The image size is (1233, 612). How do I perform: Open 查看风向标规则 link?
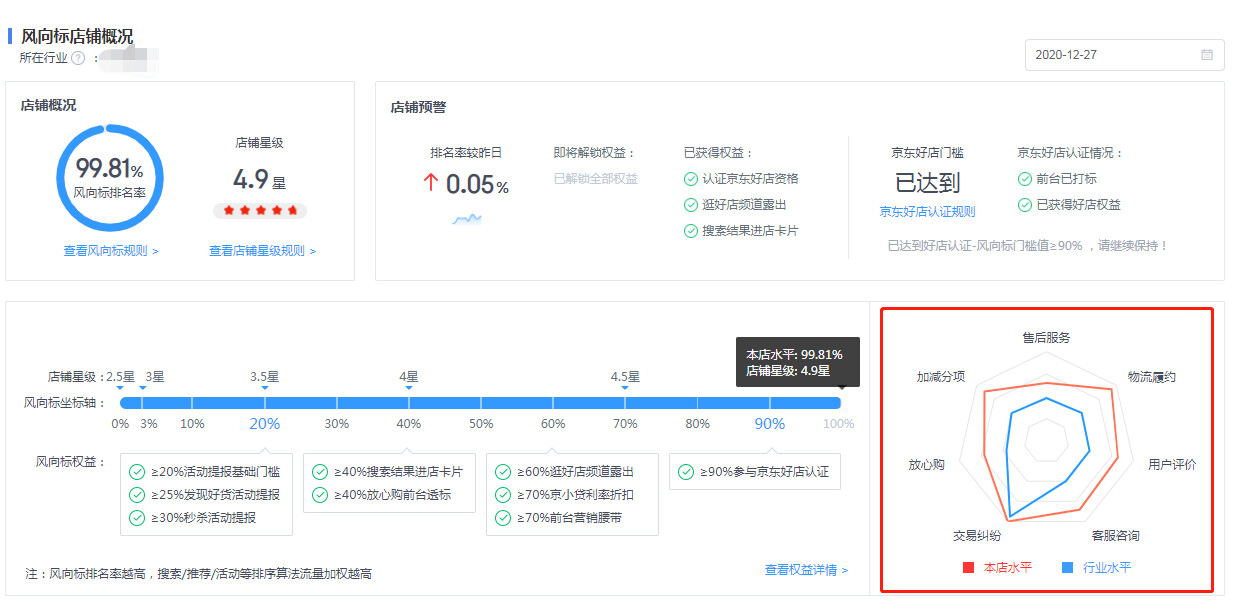[111, 251]
